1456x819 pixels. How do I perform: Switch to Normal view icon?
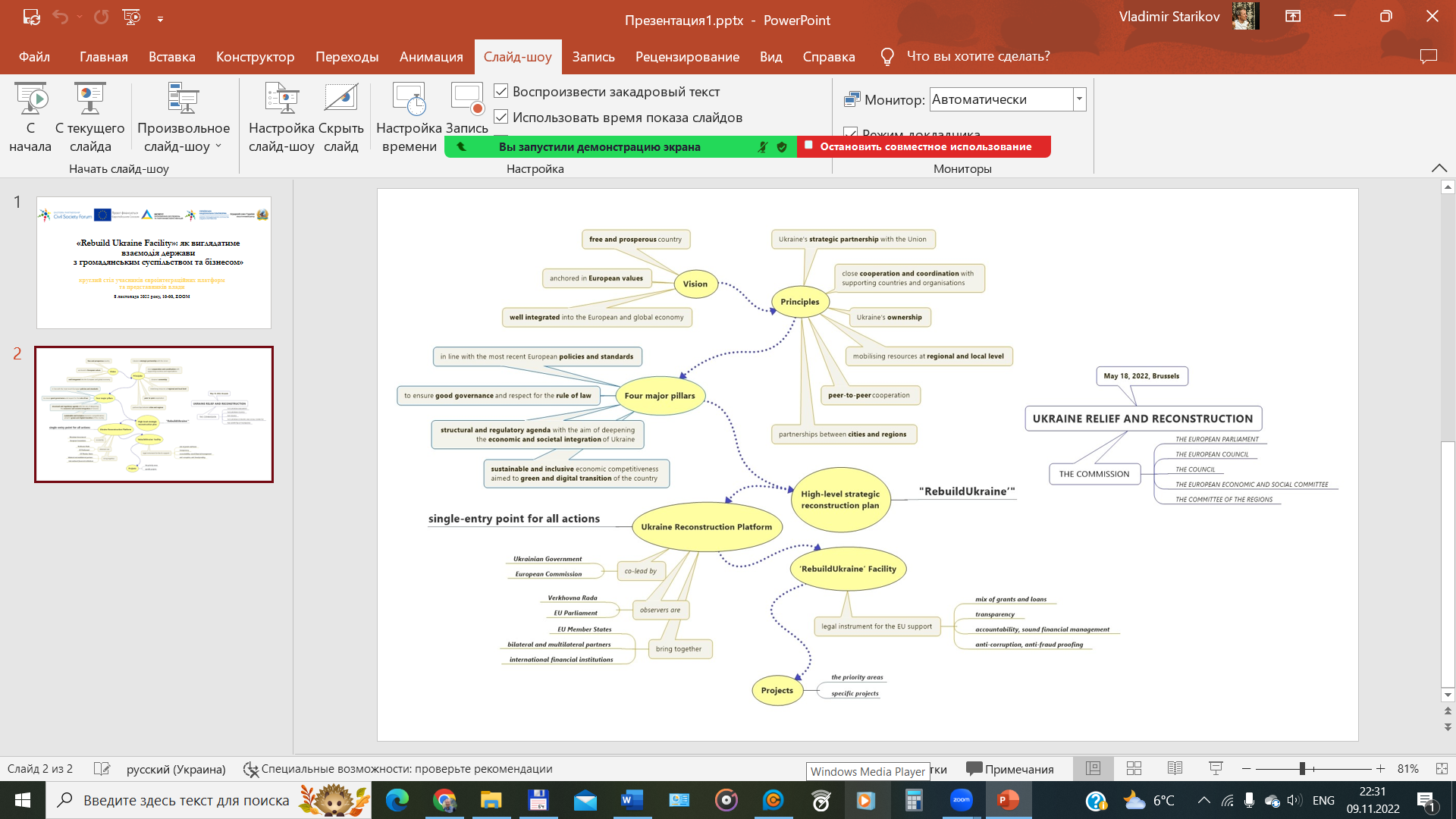click(x=1093, y=768)
